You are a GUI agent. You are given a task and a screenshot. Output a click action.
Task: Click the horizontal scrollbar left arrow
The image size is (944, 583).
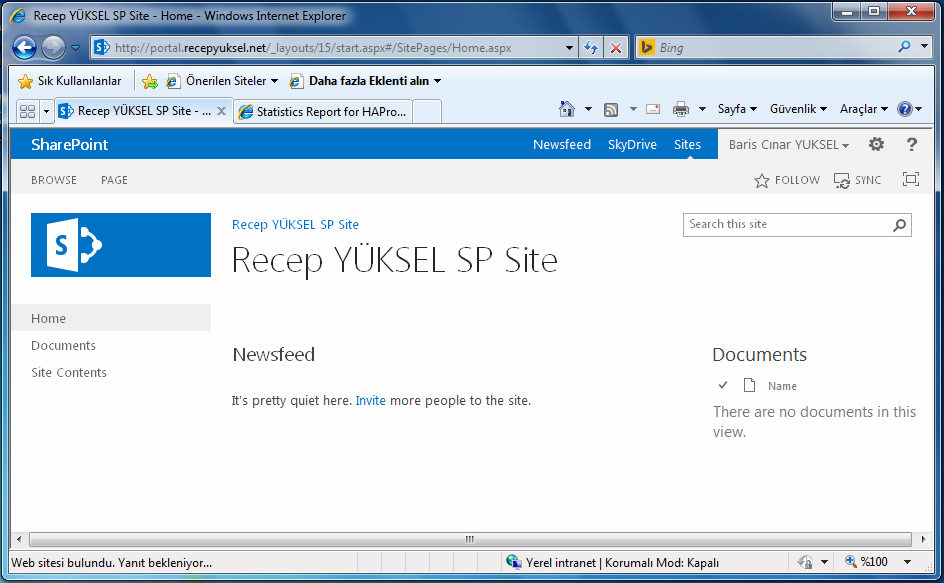(x=19, y=539)
